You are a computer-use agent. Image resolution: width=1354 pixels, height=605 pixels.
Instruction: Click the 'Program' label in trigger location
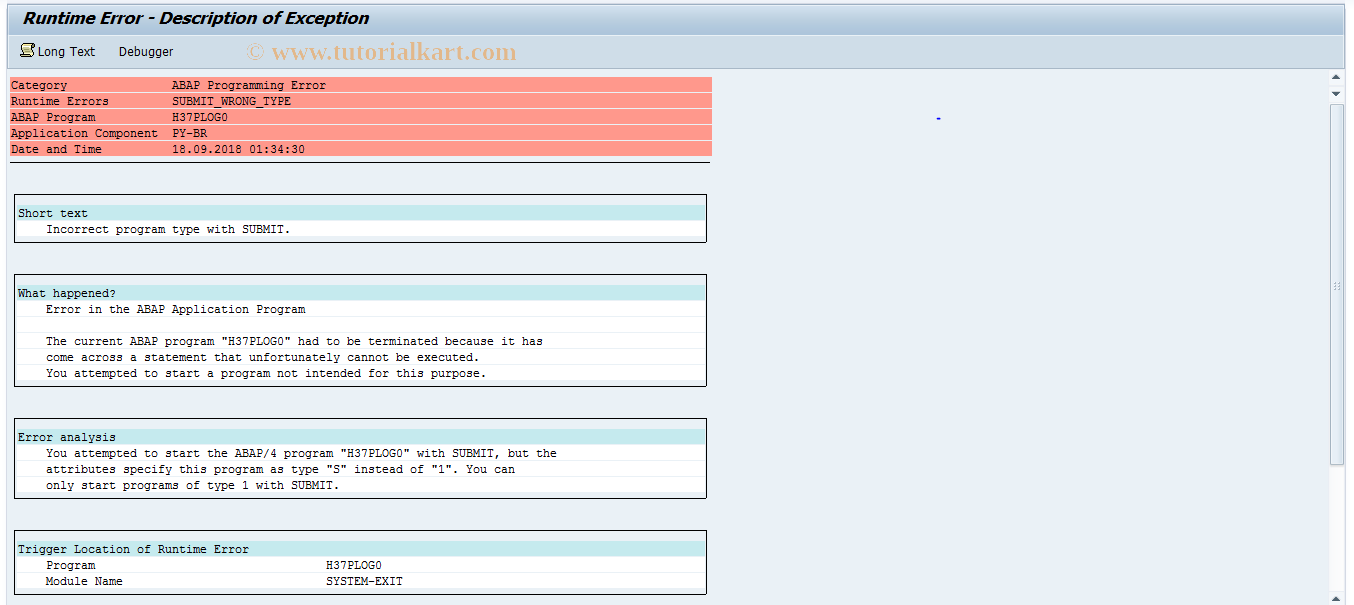tap(71, 565)
